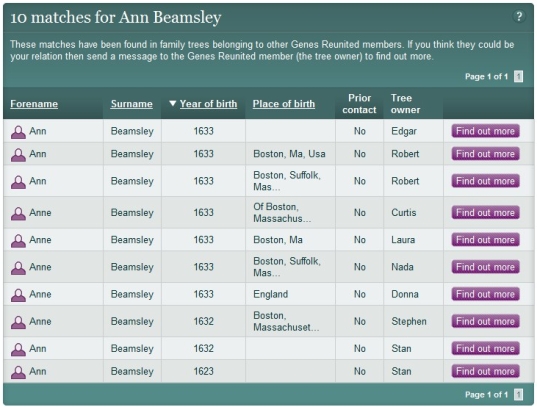Sort results by Forename column
The image size is (537, 407).
pos(34,104)
